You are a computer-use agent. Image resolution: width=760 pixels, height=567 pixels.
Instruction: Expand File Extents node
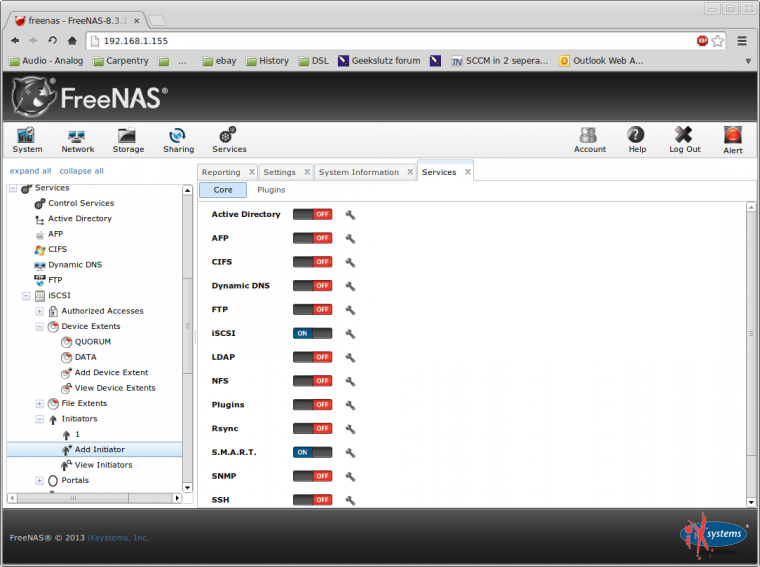pos(40,403)
